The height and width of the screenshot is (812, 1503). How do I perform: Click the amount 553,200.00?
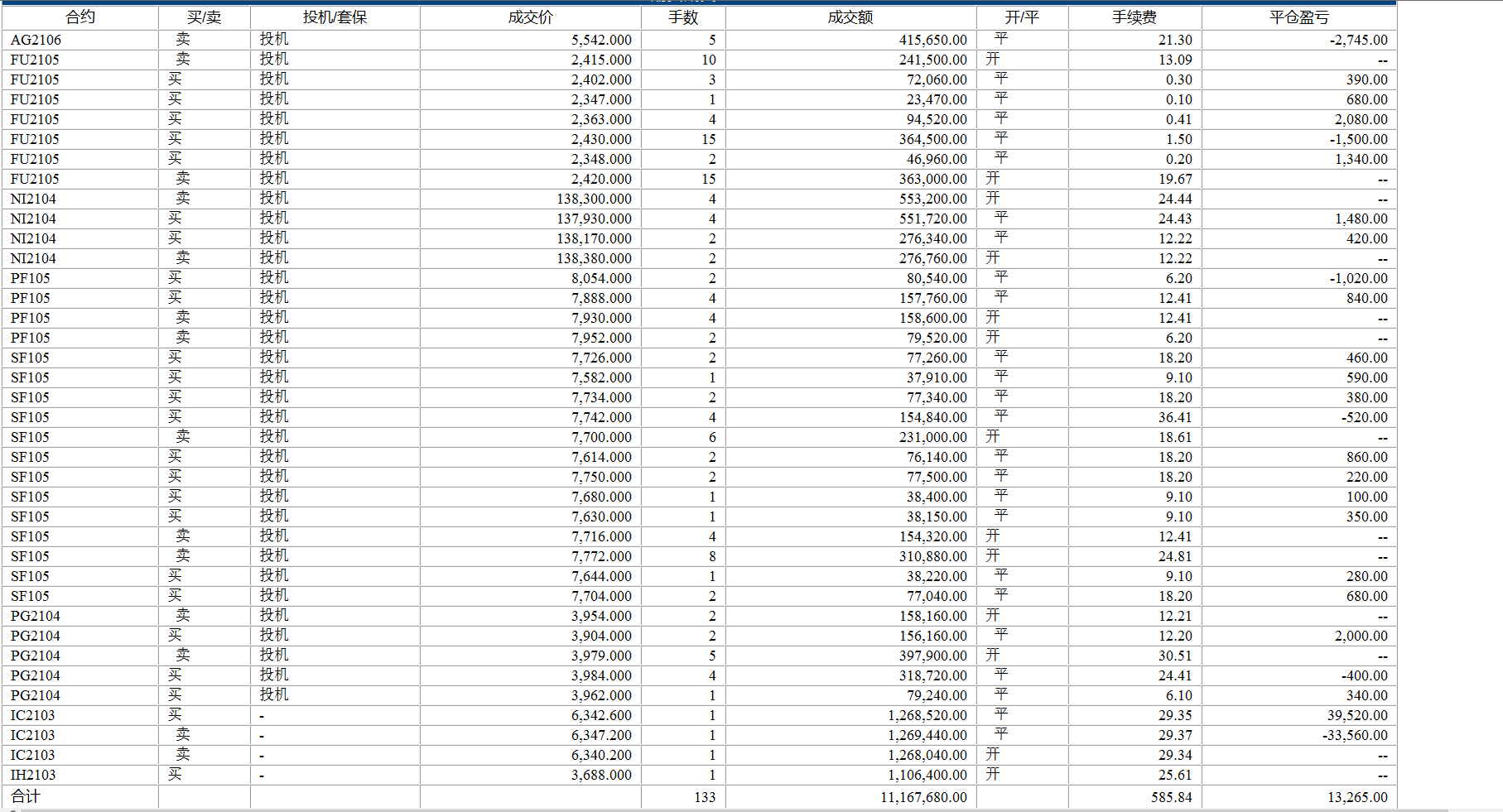(x=933, y=199)
